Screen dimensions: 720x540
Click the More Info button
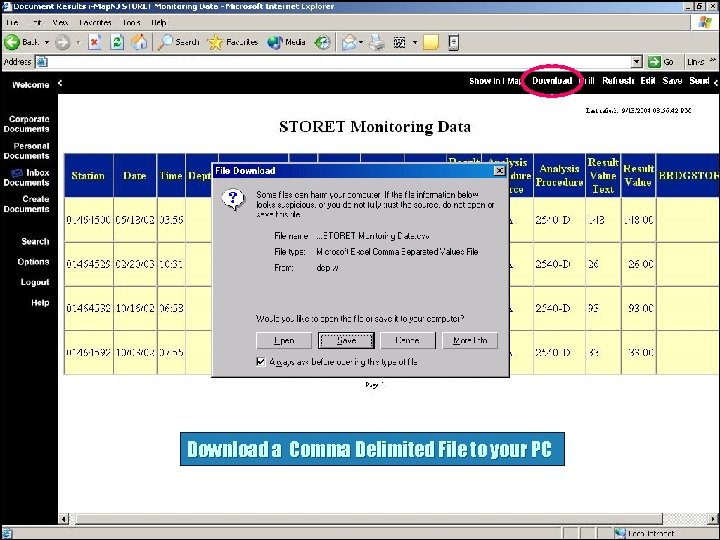pyautogui.click(x=470, y=341)
